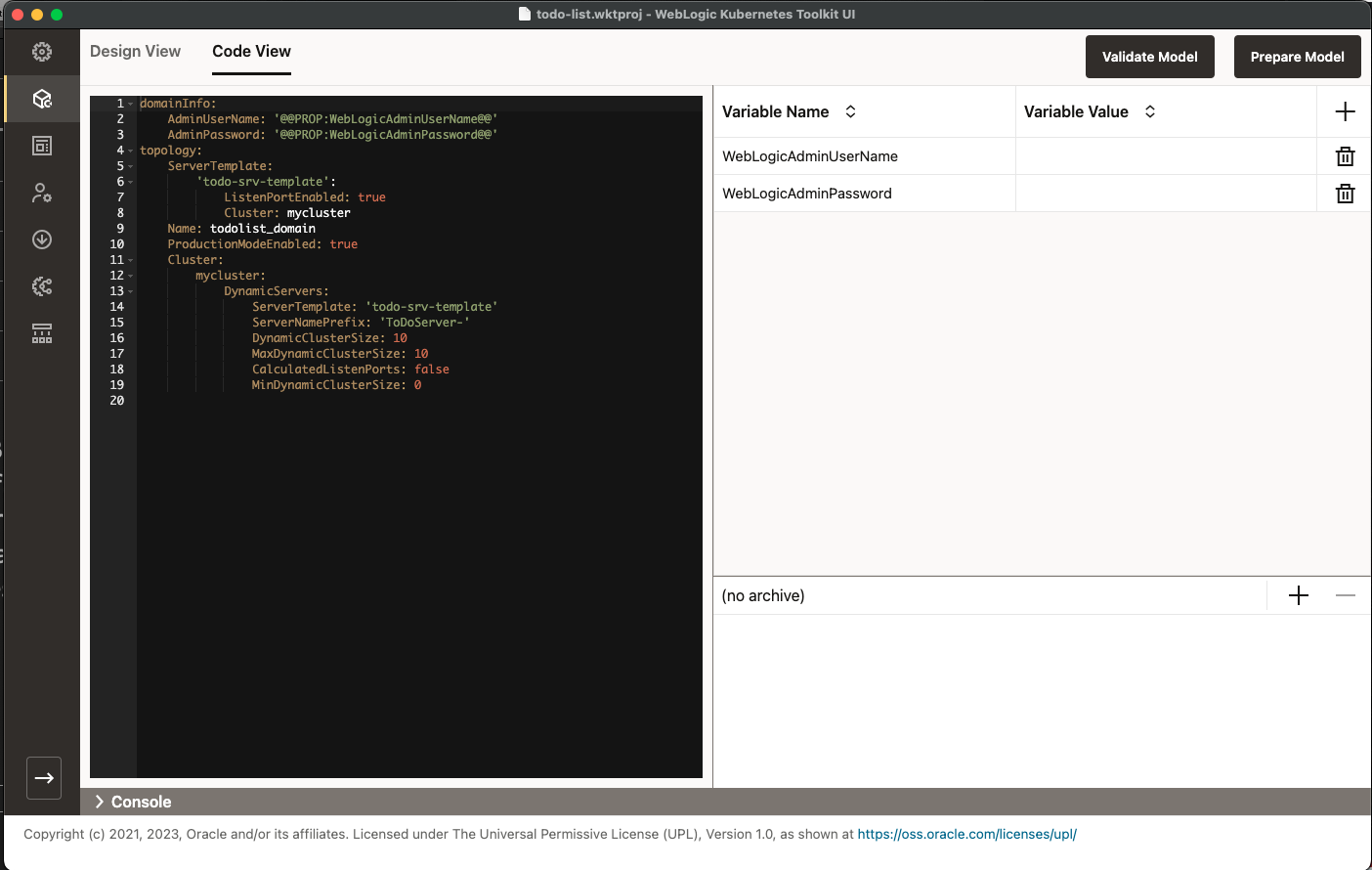
Task: Open the UPL license link
Action: tap(966, 834)
